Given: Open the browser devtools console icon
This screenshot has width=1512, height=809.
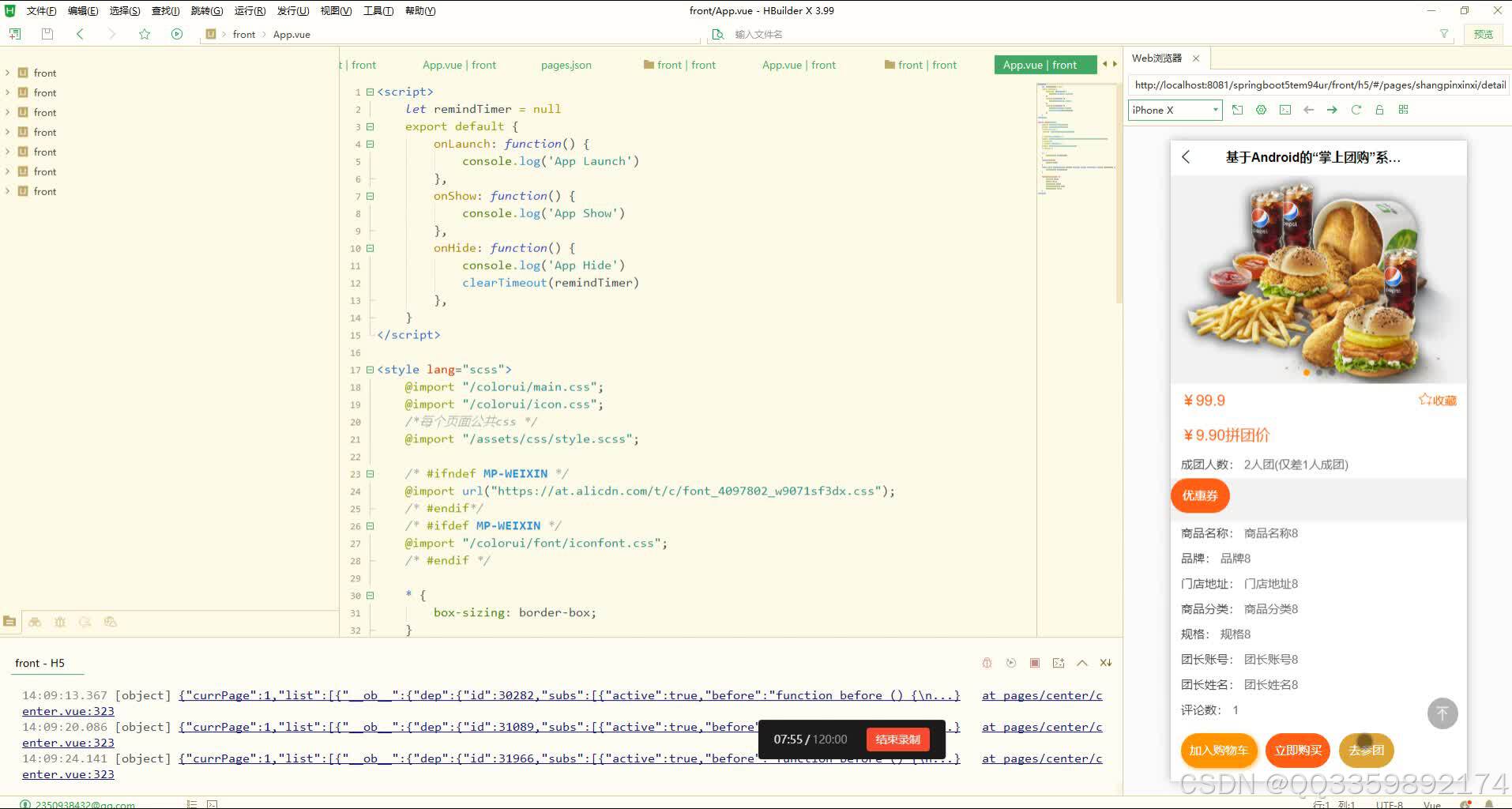Looking at the screenshot, I should [1285, 110].
